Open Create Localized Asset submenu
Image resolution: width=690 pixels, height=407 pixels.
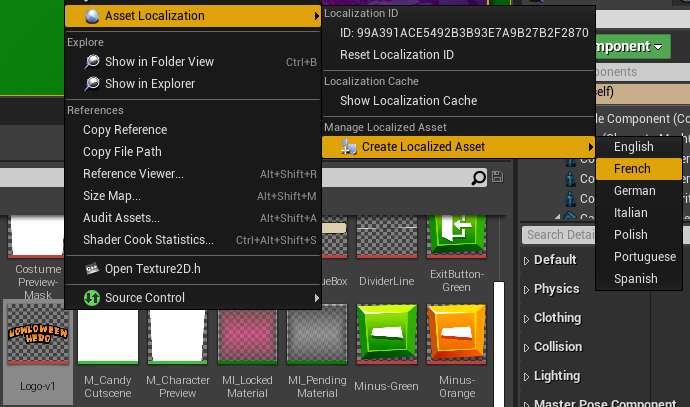459,147
